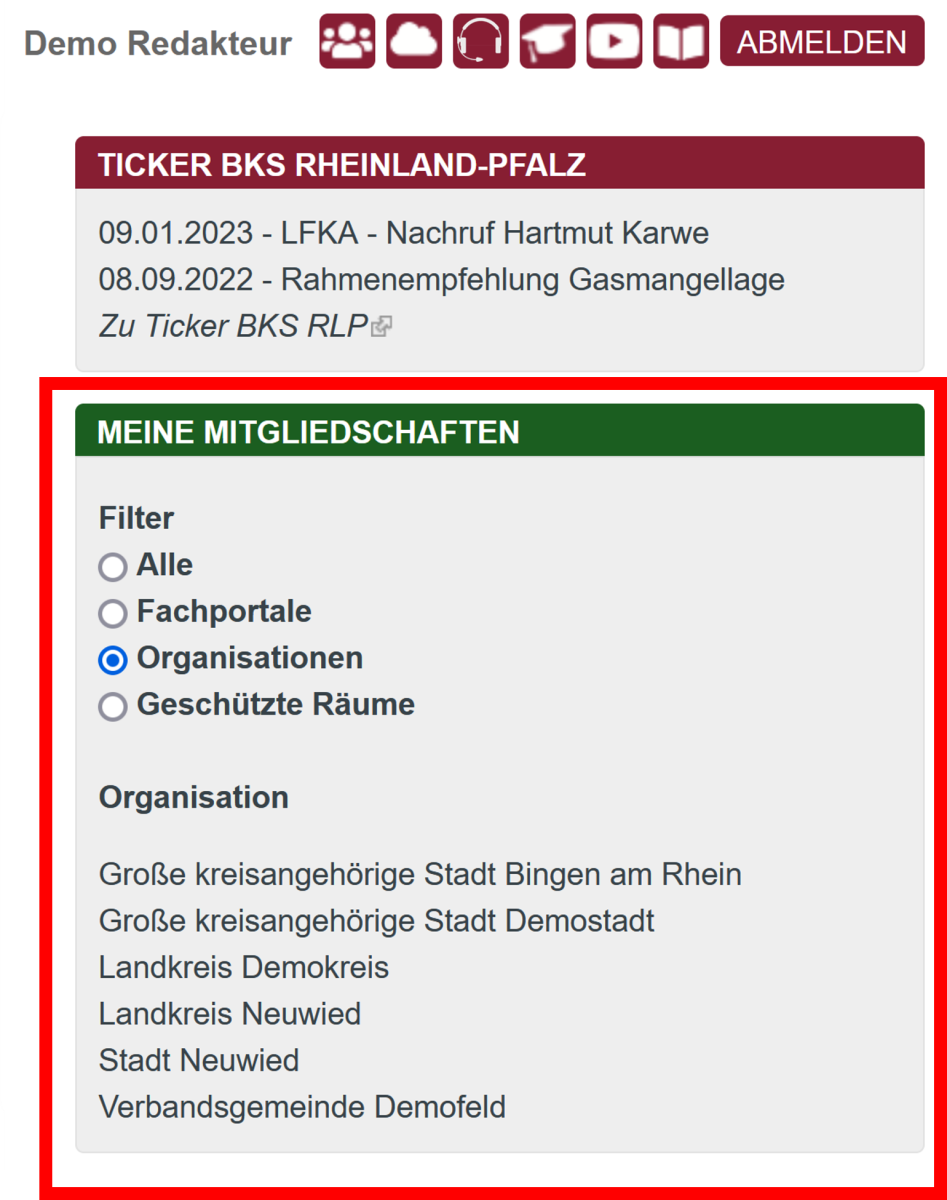Screen dimensions: 947x1200
Task: Open the cloud icon in header
Action: pos(414,42)
